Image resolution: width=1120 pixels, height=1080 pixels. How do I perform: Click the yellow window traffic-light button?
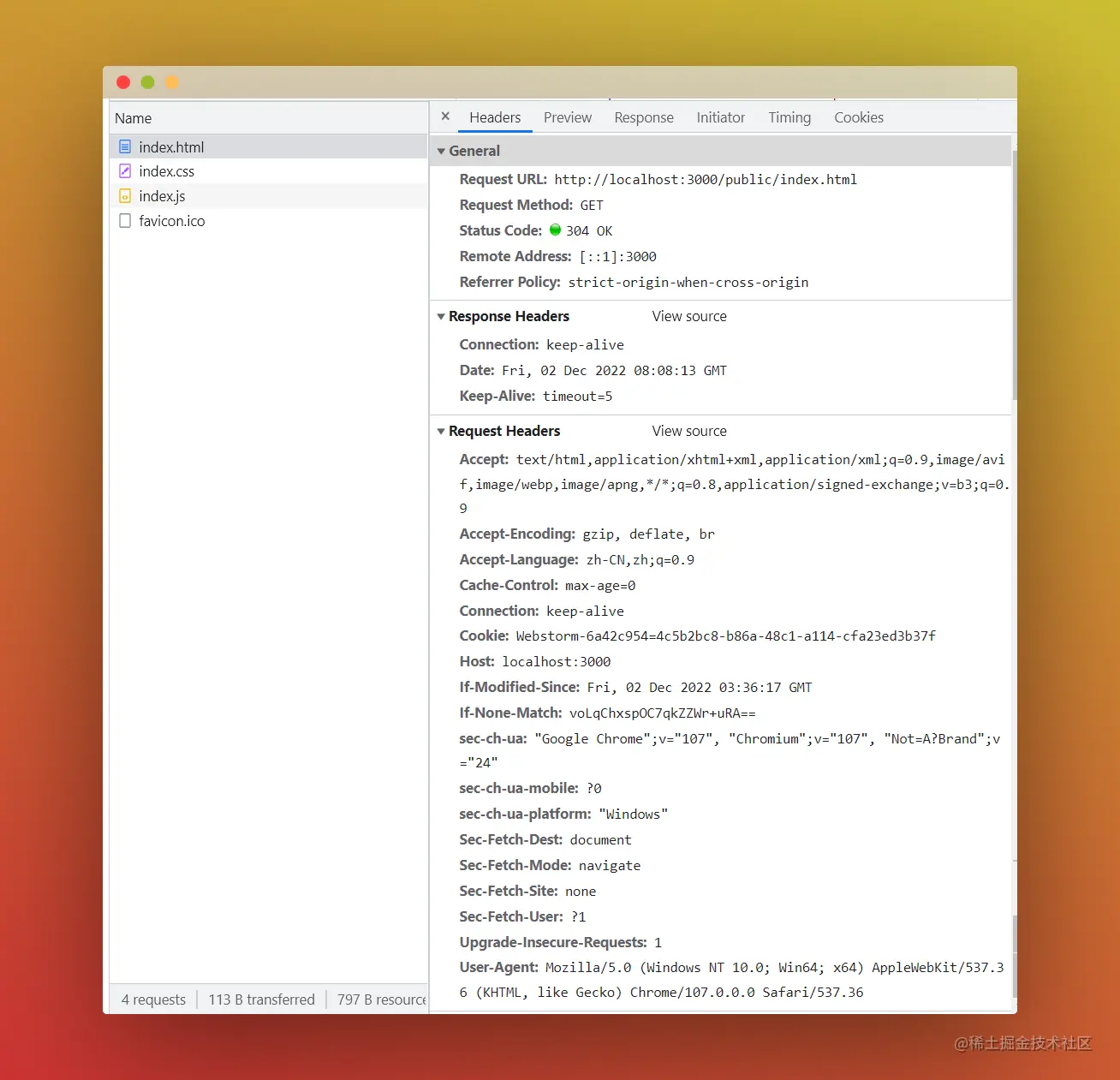(171, 82)
